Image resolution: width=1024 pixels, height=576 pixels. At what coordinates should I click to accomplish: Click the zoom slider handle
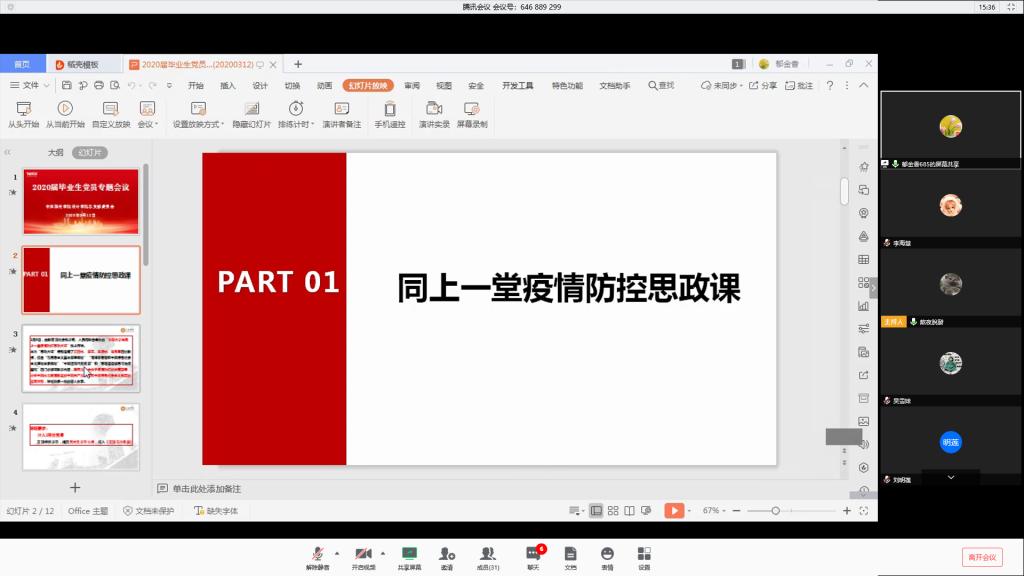pyautogui.click(x=776, y=511)
